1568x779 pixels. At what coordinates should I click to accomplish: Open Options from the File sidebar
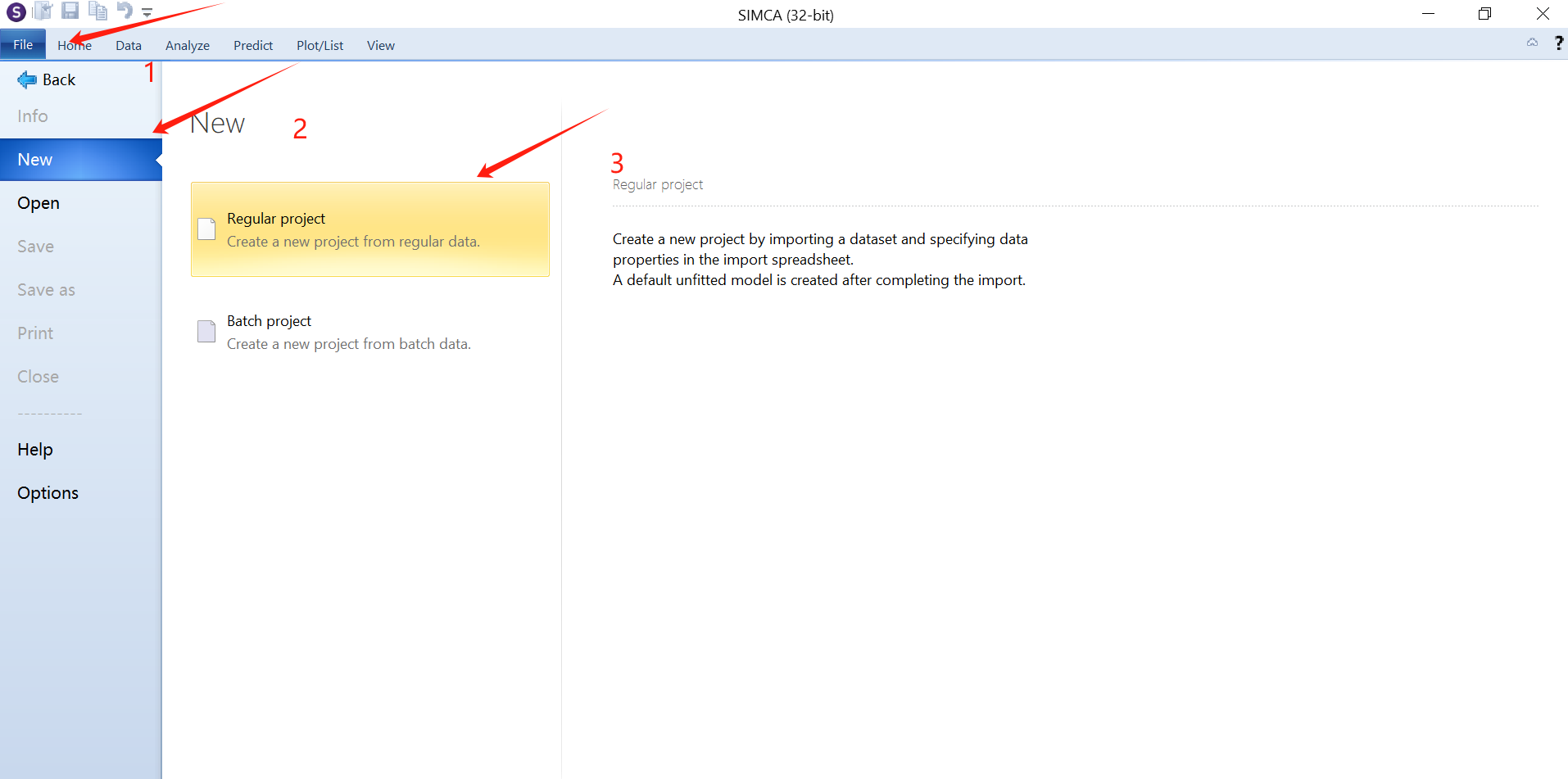point(48,493)
